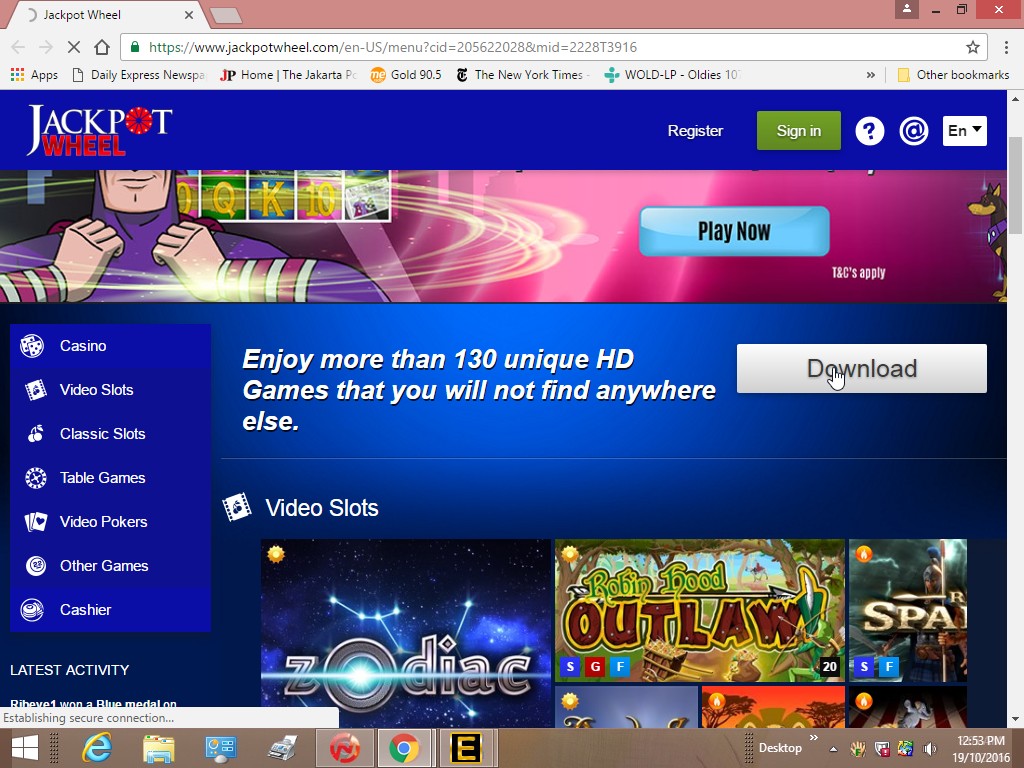
Task: Open the Daily Express Newspaper bookmark
Action: tap(138, 74)
